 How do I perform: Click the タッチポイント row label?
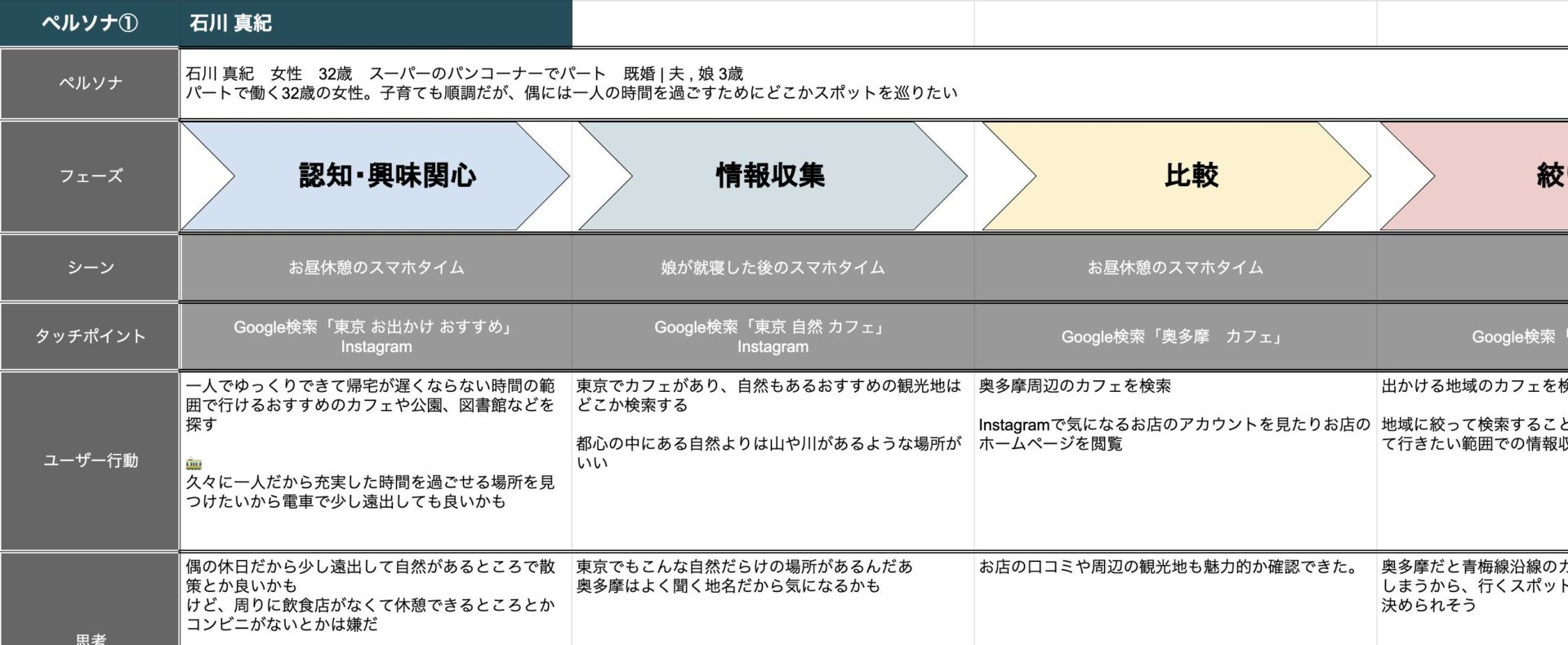90,336
